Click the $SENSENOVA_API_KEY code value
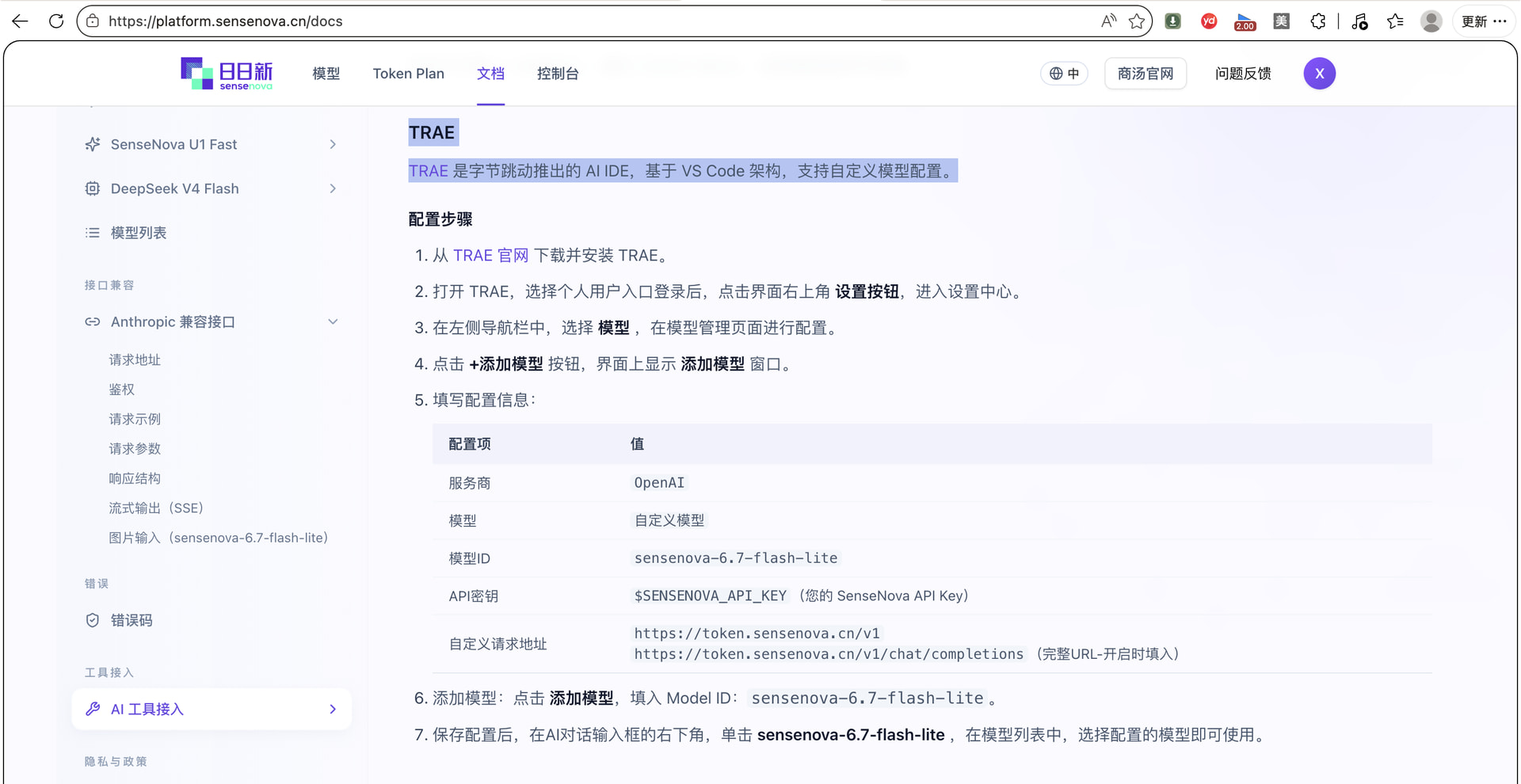Viewport: 1521px width, 784px height. (x=711, y=596)
